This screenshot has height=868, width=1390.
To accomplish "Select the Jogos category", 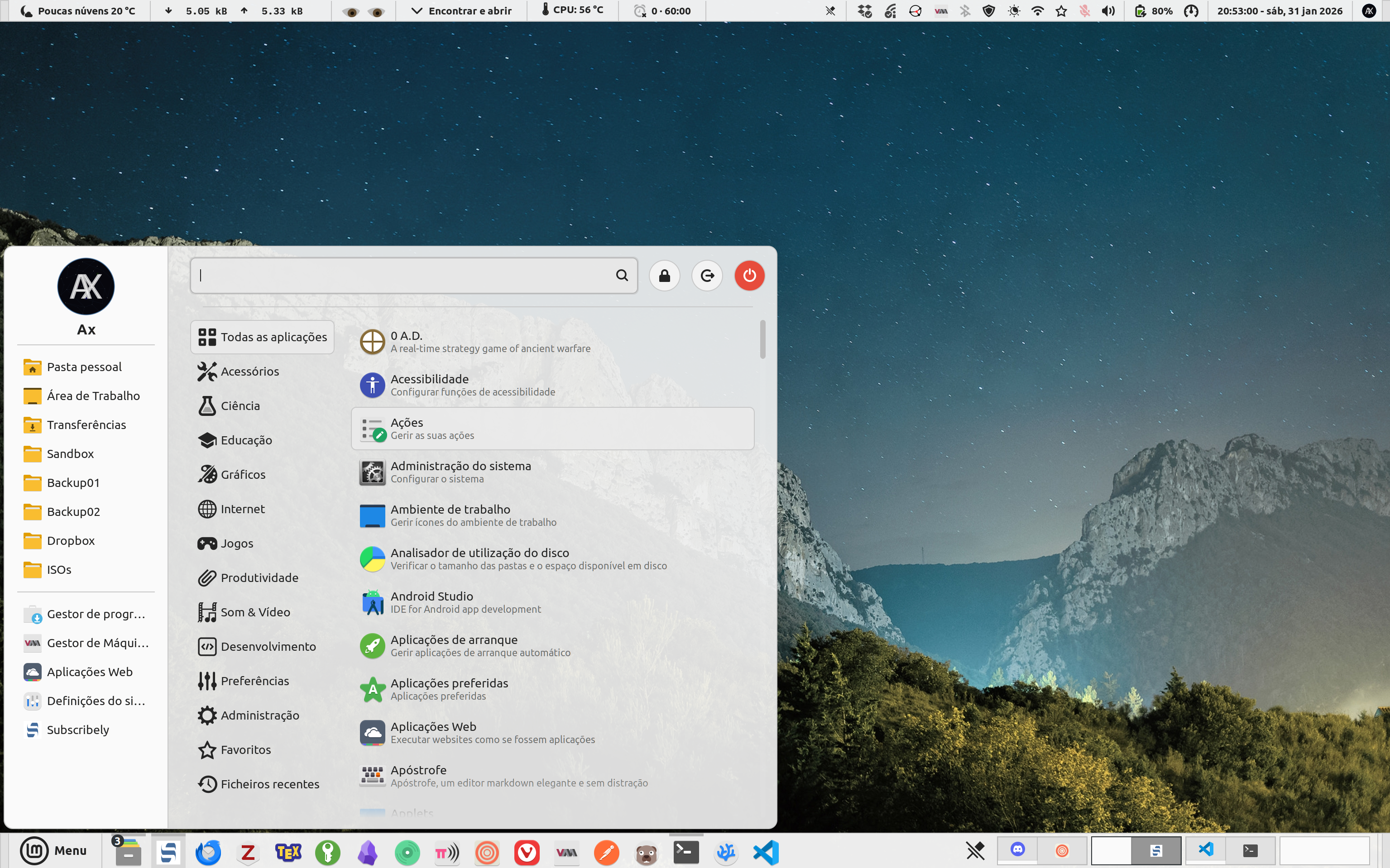I will coord(236,543).
